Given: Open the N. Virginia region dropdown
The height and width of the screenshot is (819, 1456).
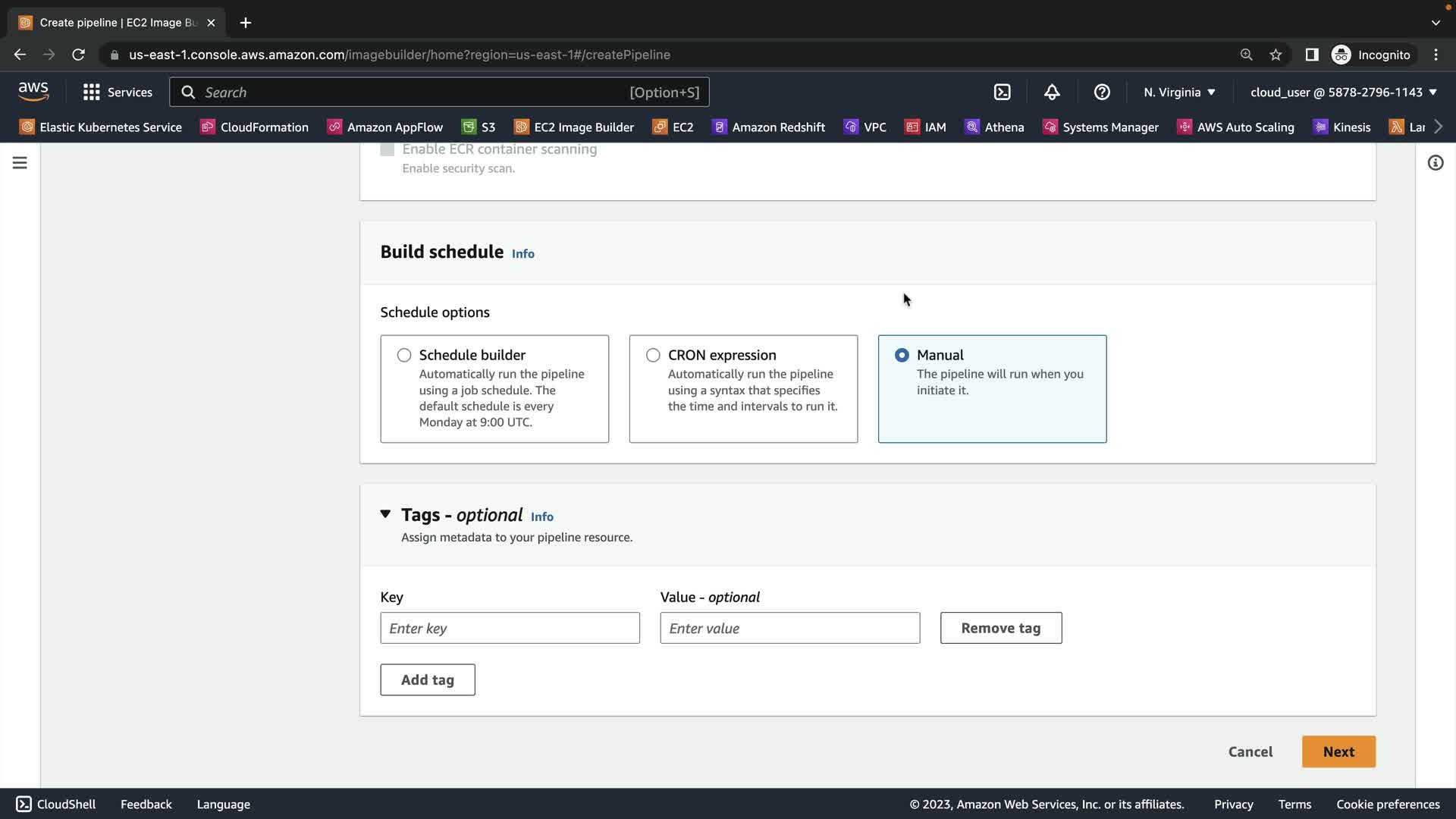Looking at the screenshot, I should (1179, 93).
